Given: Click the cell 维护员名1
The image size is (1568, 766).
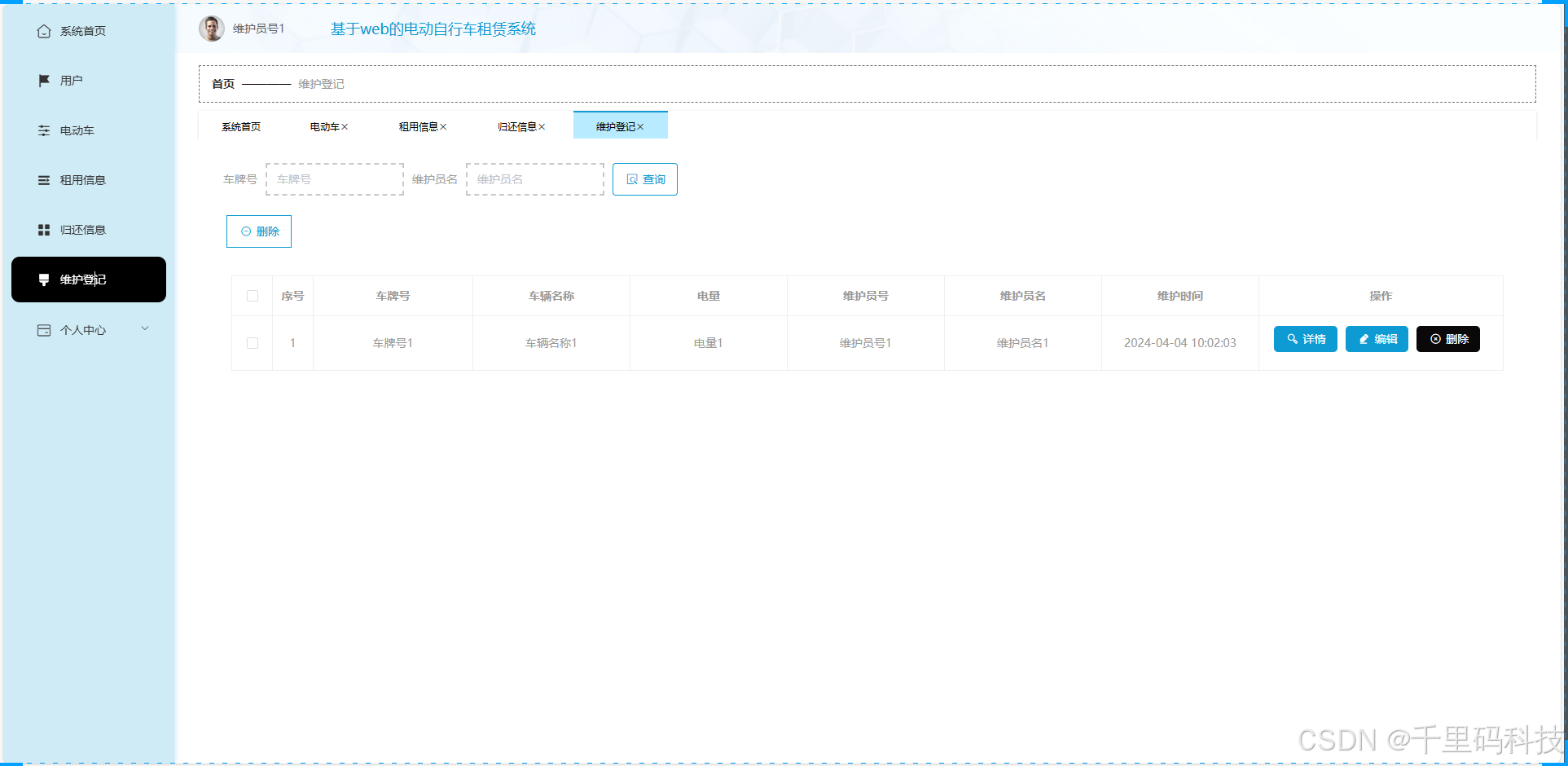Looking at the screenshot, I should point(1023,343).
